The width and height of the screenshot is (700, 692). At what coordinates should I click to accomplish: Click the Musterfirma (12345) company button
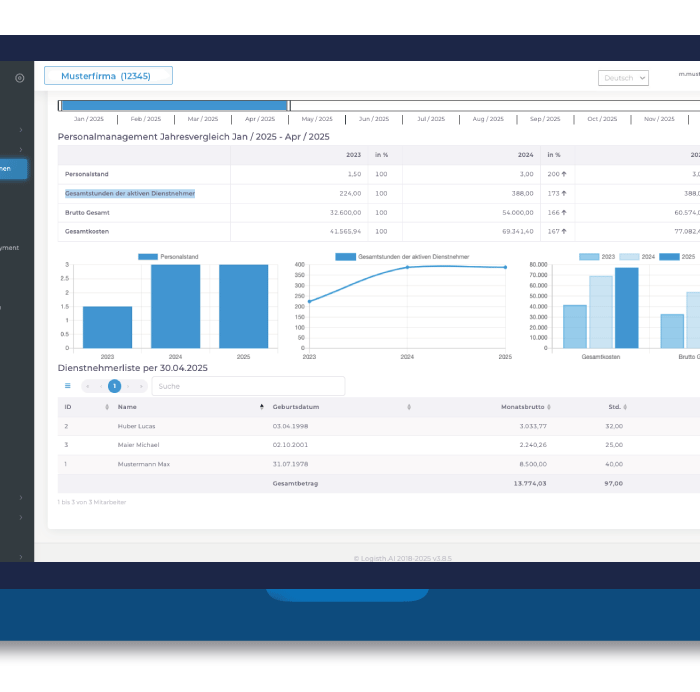(x=108, y=76)
